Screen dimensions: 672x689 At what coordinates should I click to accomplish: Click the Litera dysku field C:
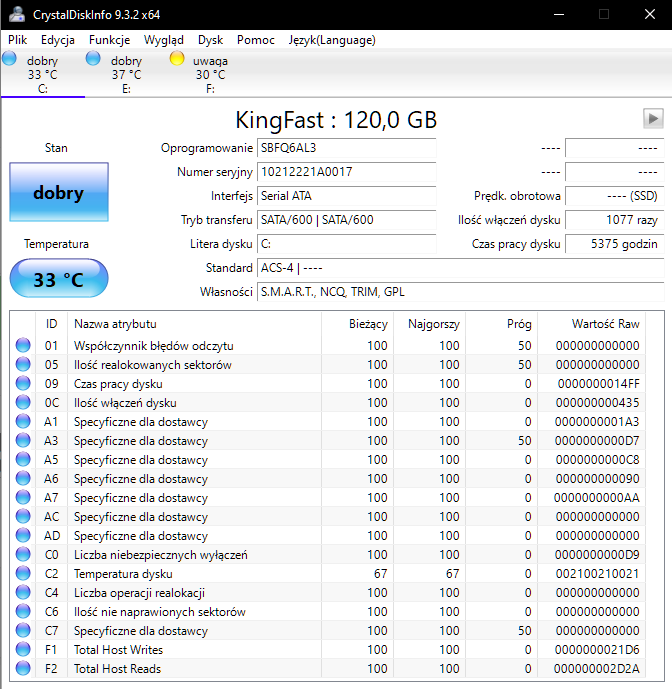tap(346, 244)
